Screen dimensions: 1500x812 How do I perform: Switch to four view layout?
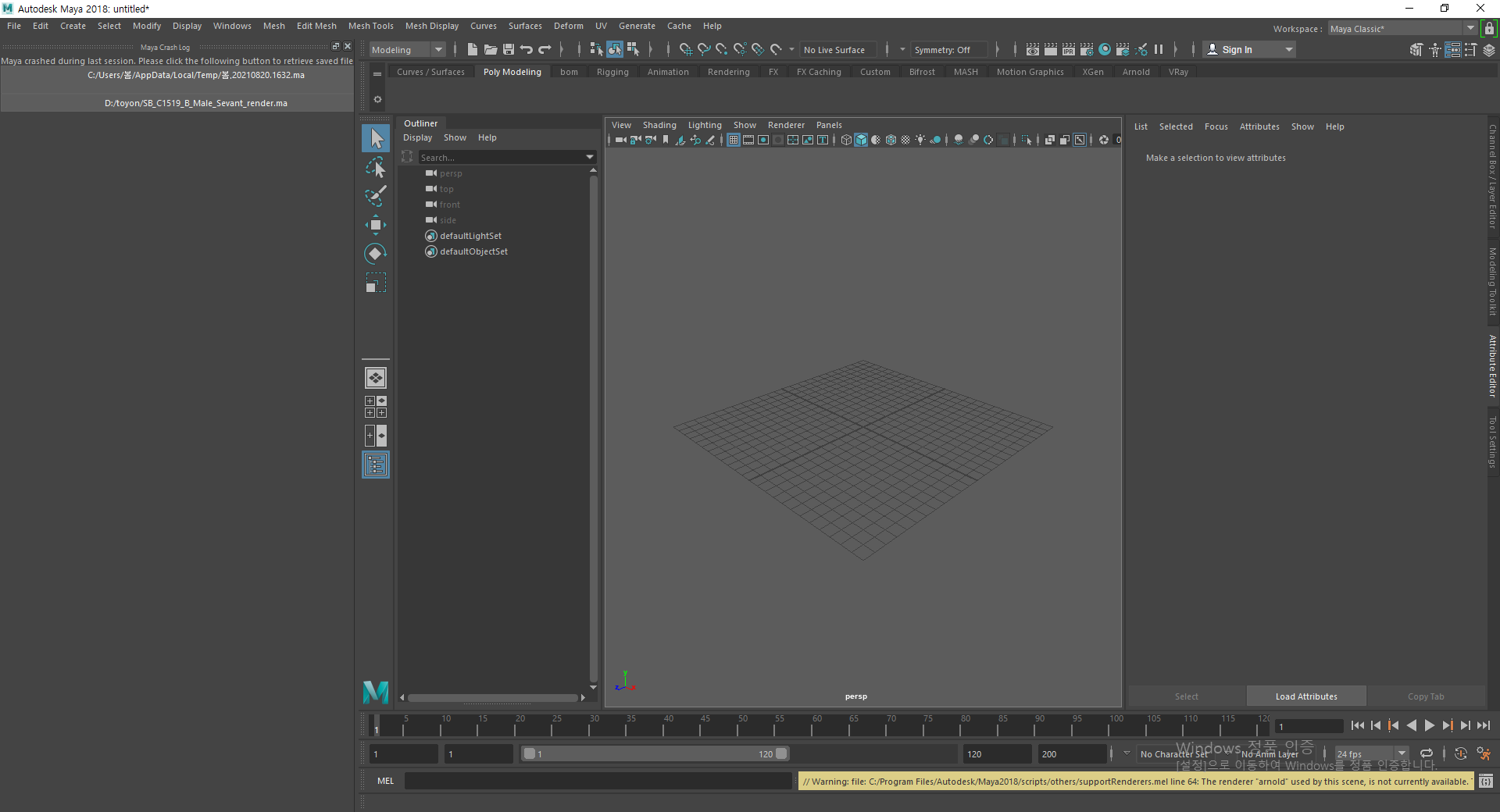(x=376, y=407)
